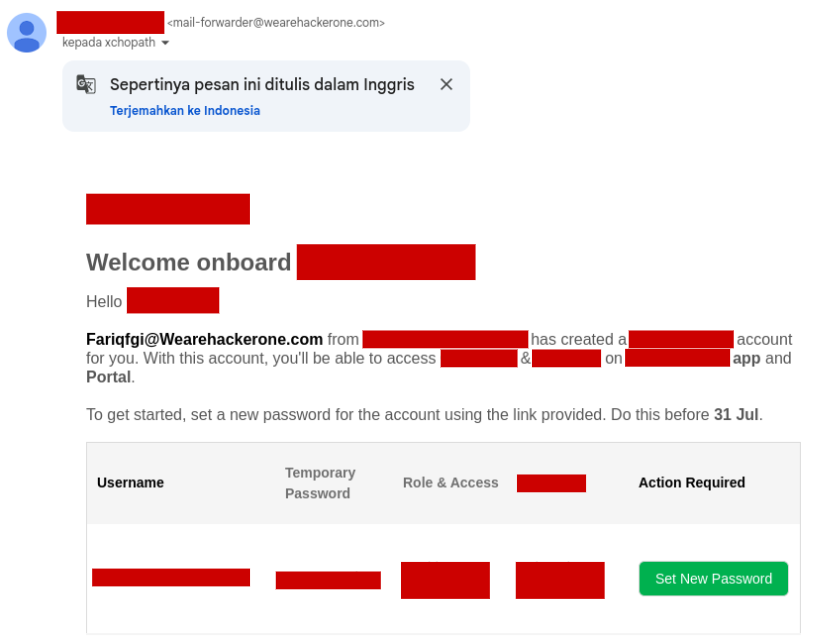834x643 pixels.
Task: Click the Role & Access column header
Action: [x=450, y=483]
